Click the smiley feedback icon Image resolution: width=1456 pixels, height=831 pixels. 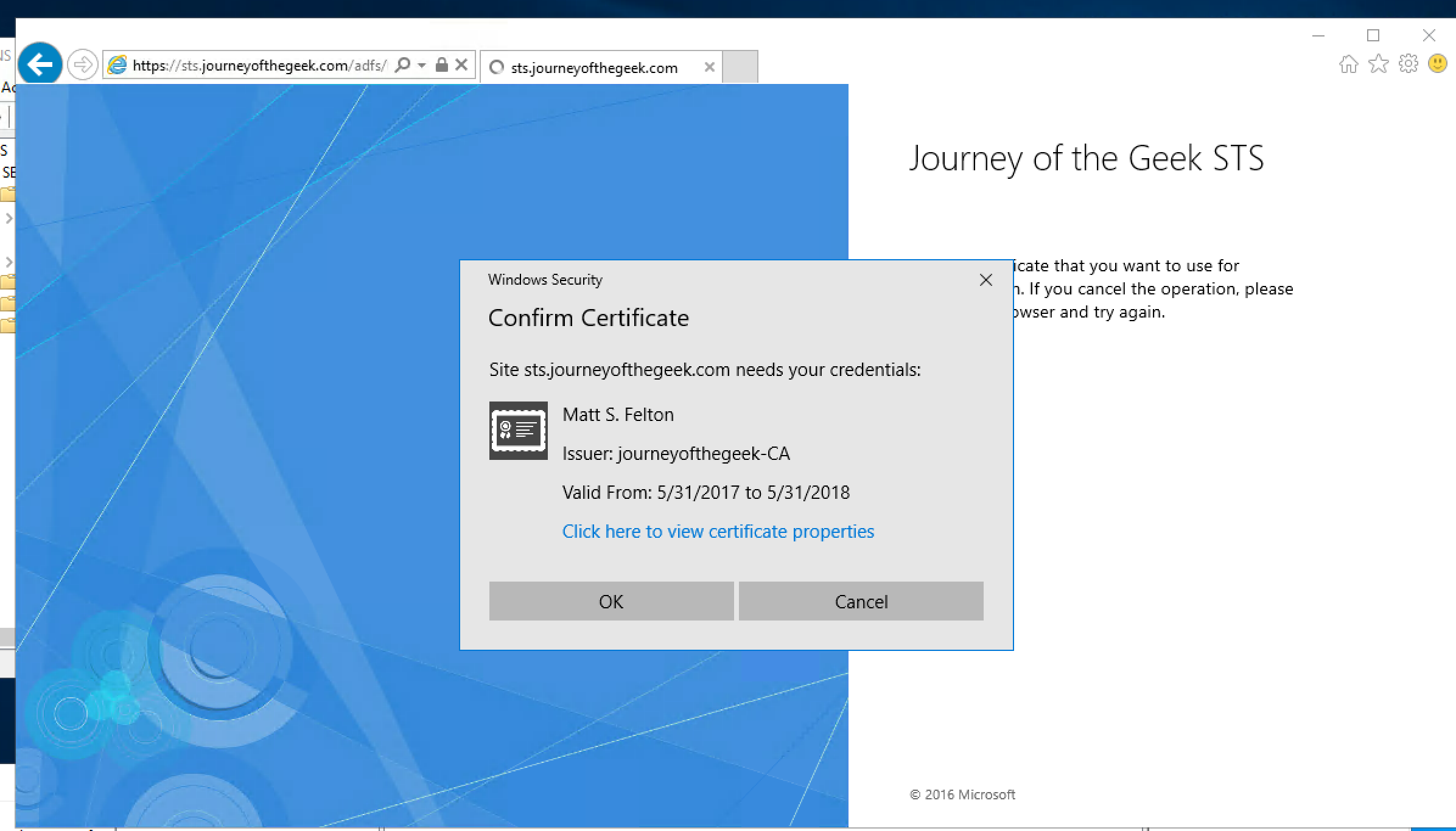[1438, 64]
